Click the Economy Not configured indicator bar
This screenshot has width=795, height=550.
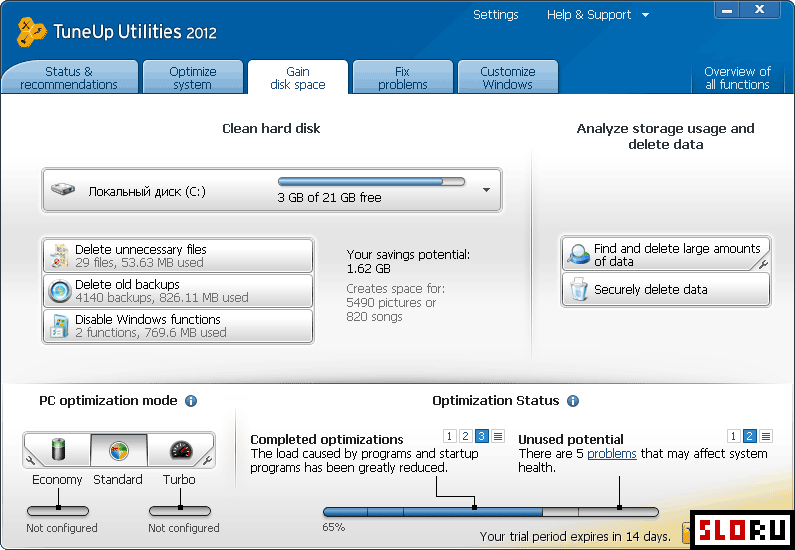[x=58, y=511]
